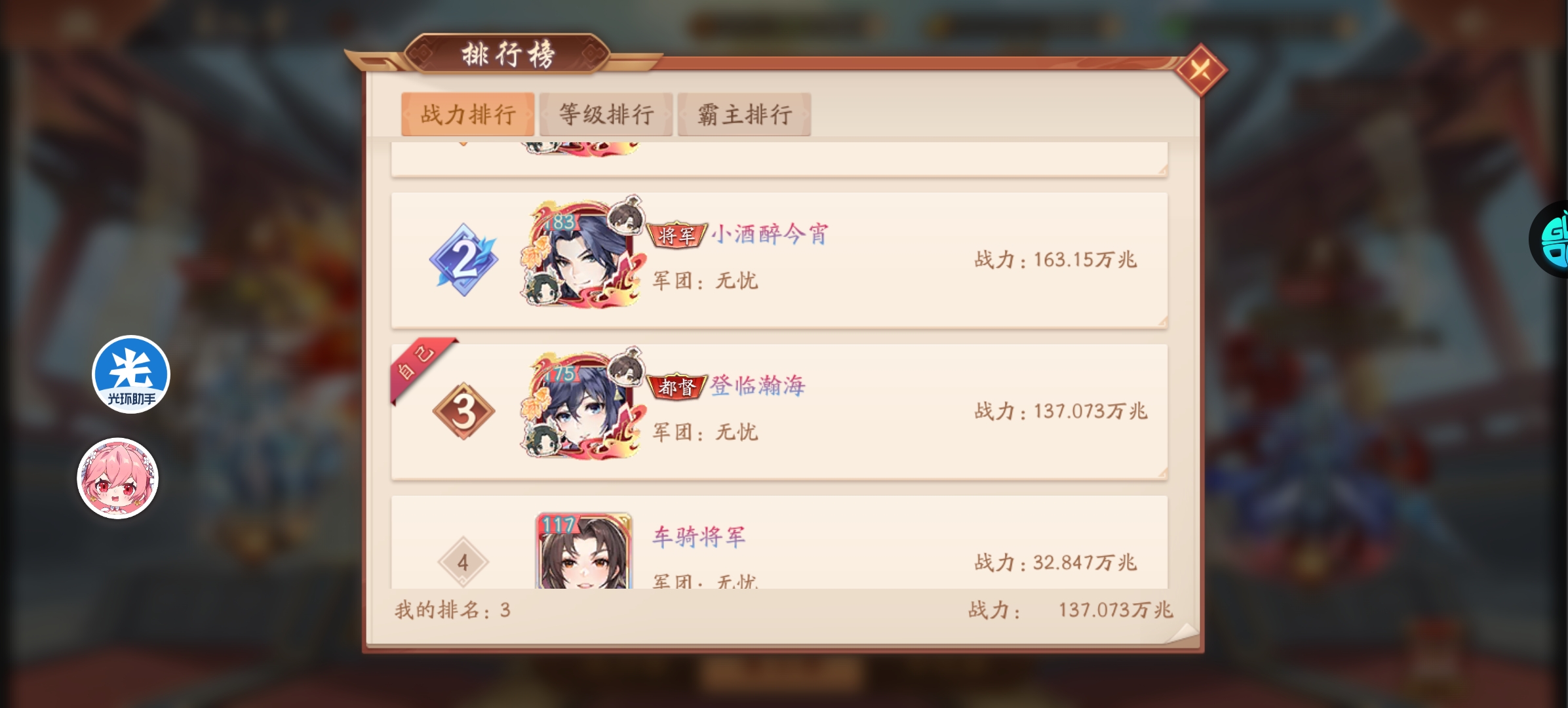1568x708 pixels.
Task: Open the 光环助手 floating icon
Action: (x=131, y=374)
